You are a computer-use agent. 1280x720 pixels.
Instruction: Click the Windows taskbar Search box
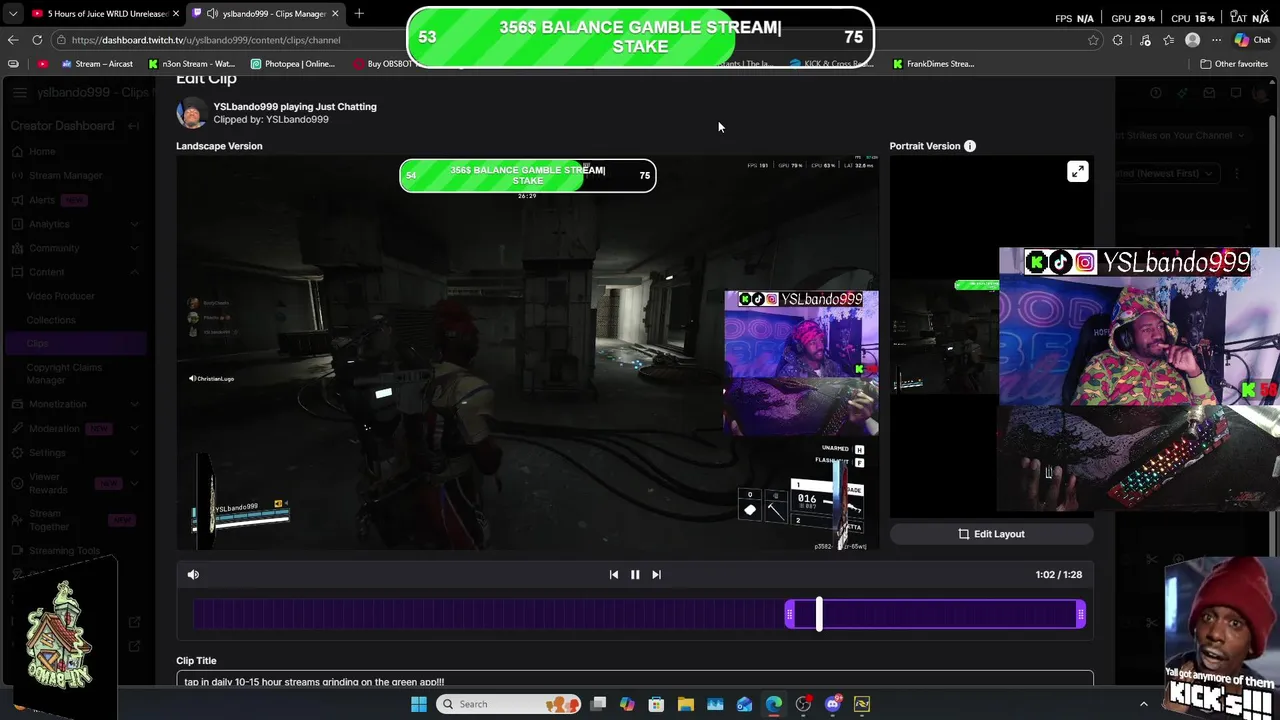[x=506, y=704]
